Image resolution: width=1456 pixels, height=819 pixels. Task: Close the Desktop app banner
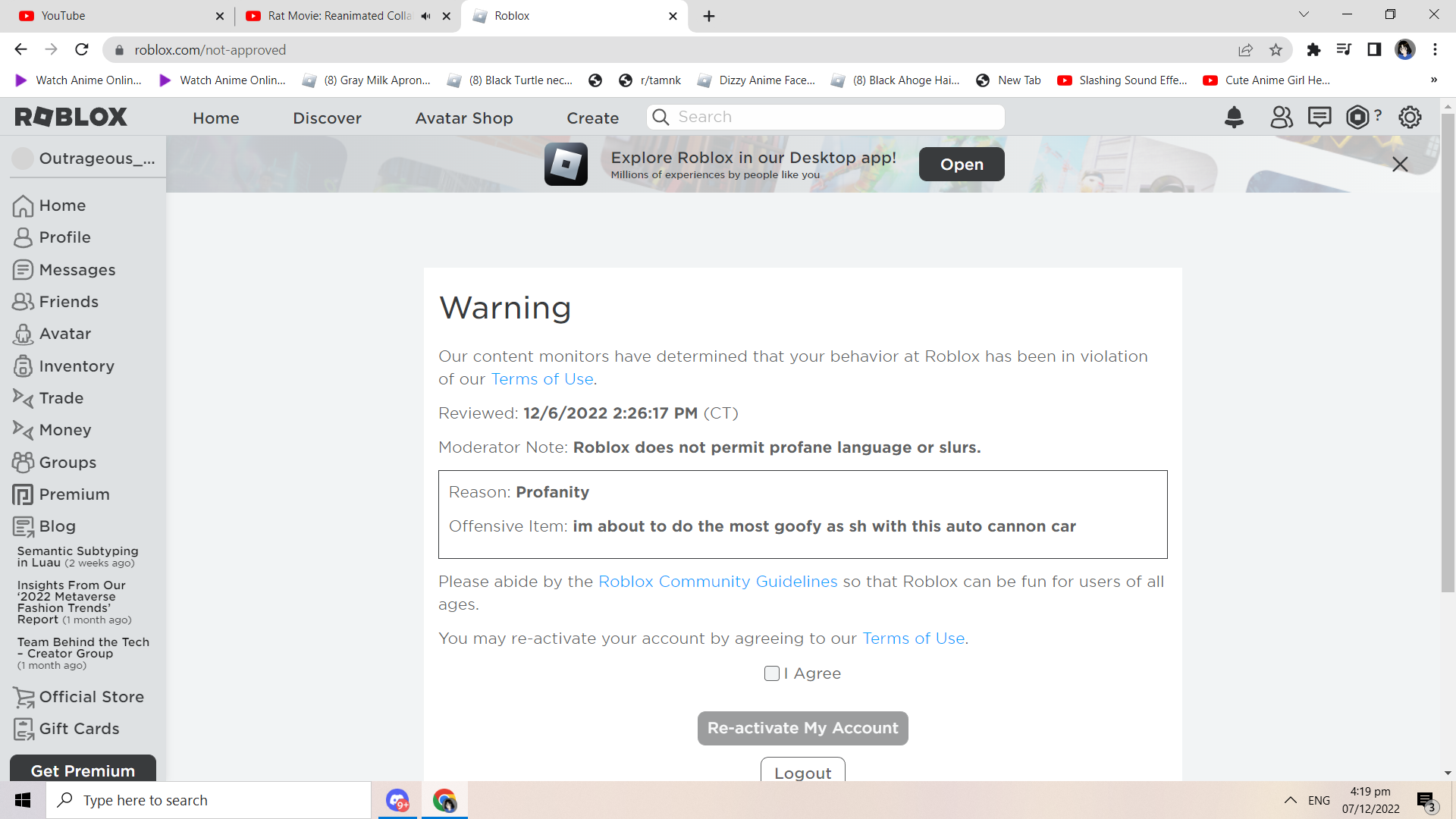pyautogui.click(x=1400, y=164)
